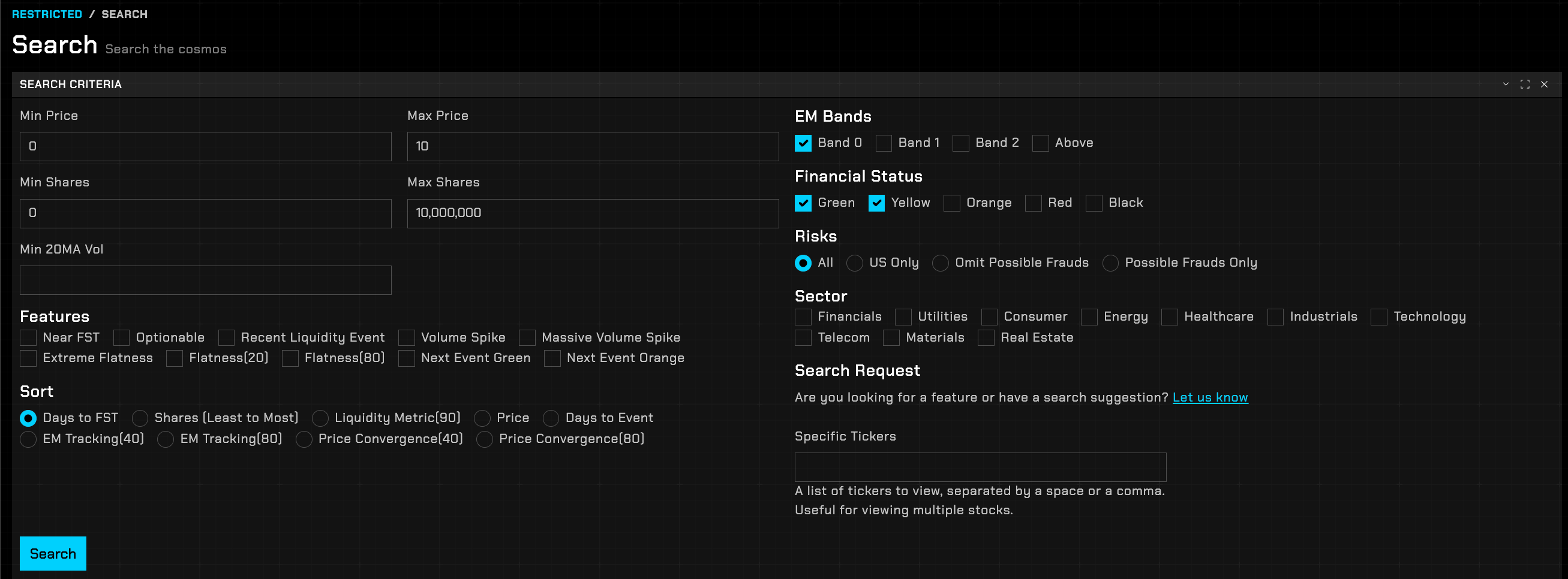Click the cyan Search button

point(53,553)
